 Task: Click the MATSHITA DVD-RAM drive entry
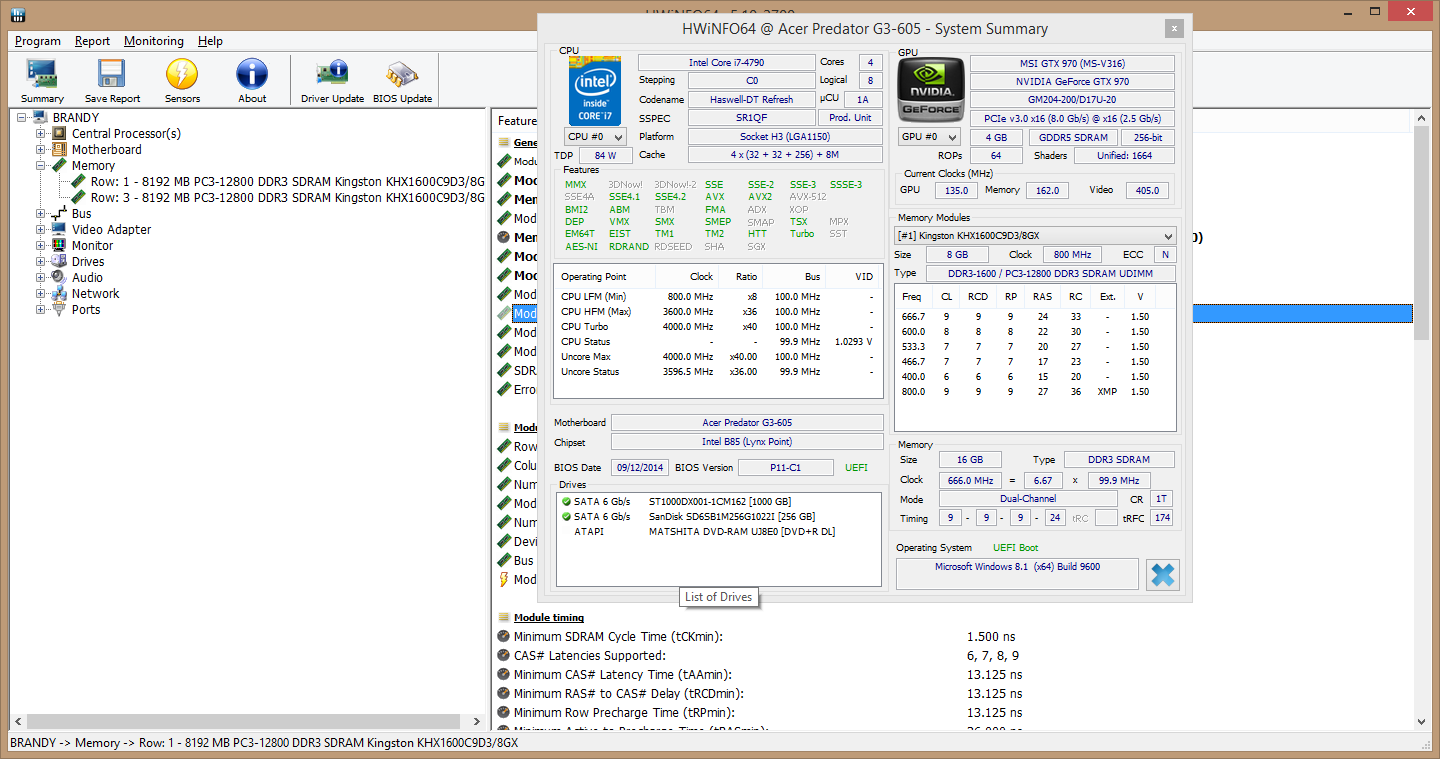[741, 532]
